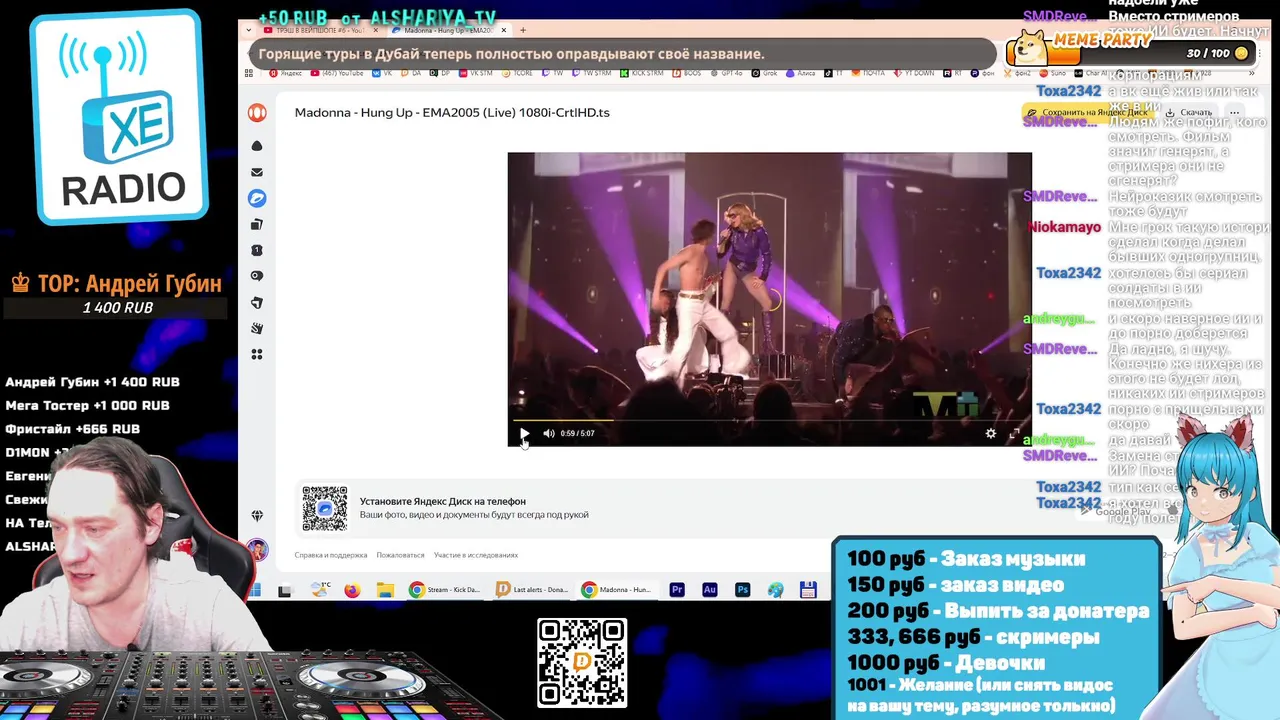Screen dimensions: 1280x720
Task: Switch to ТРЭШ В ВЕЙПШОПЕ YouTube tab
Action: tap(320, 30)
